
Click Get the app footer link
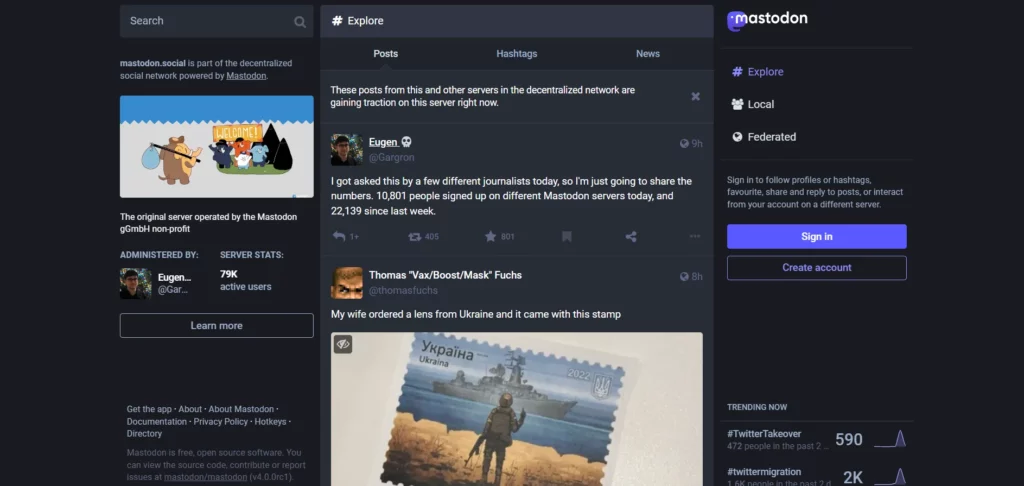[149, 410]
